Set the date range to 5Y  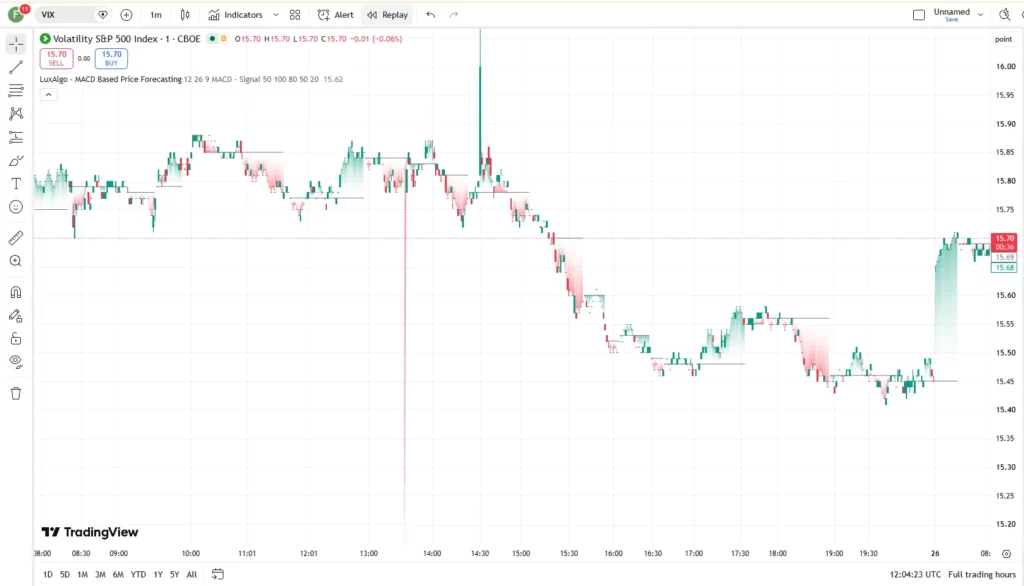coord(174,574)
